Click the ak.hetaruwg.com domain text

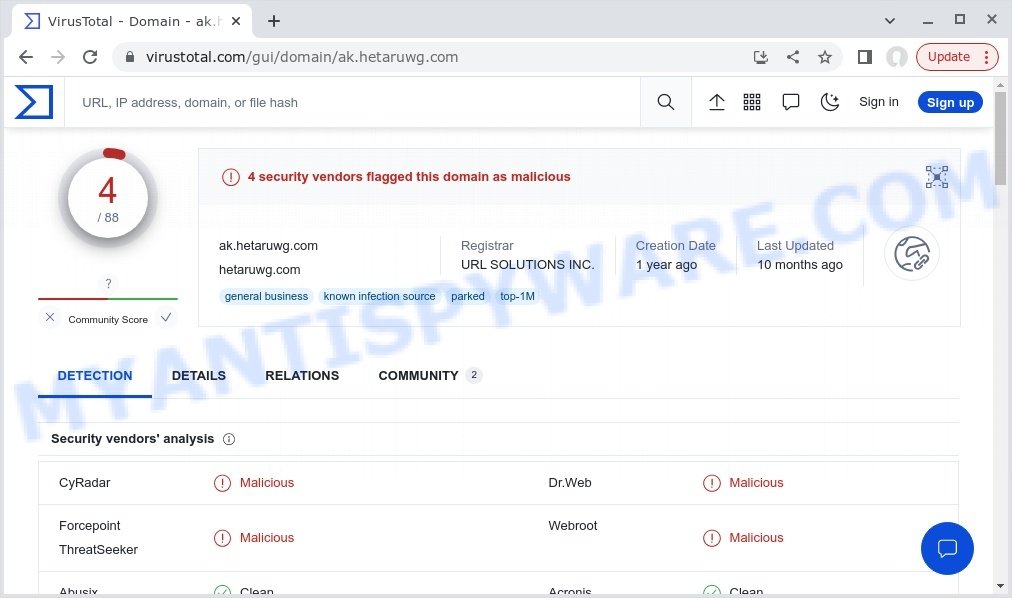pos(268,246)
